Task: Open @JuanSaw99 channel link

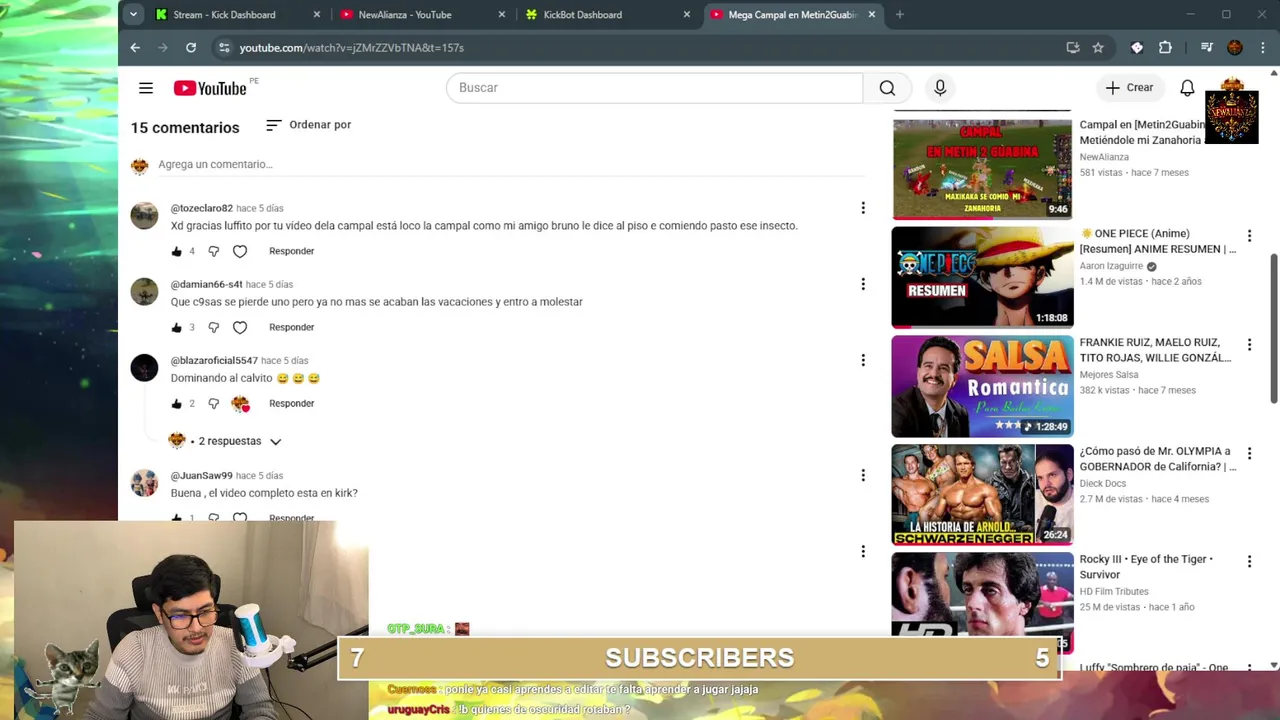Action: 201,475
